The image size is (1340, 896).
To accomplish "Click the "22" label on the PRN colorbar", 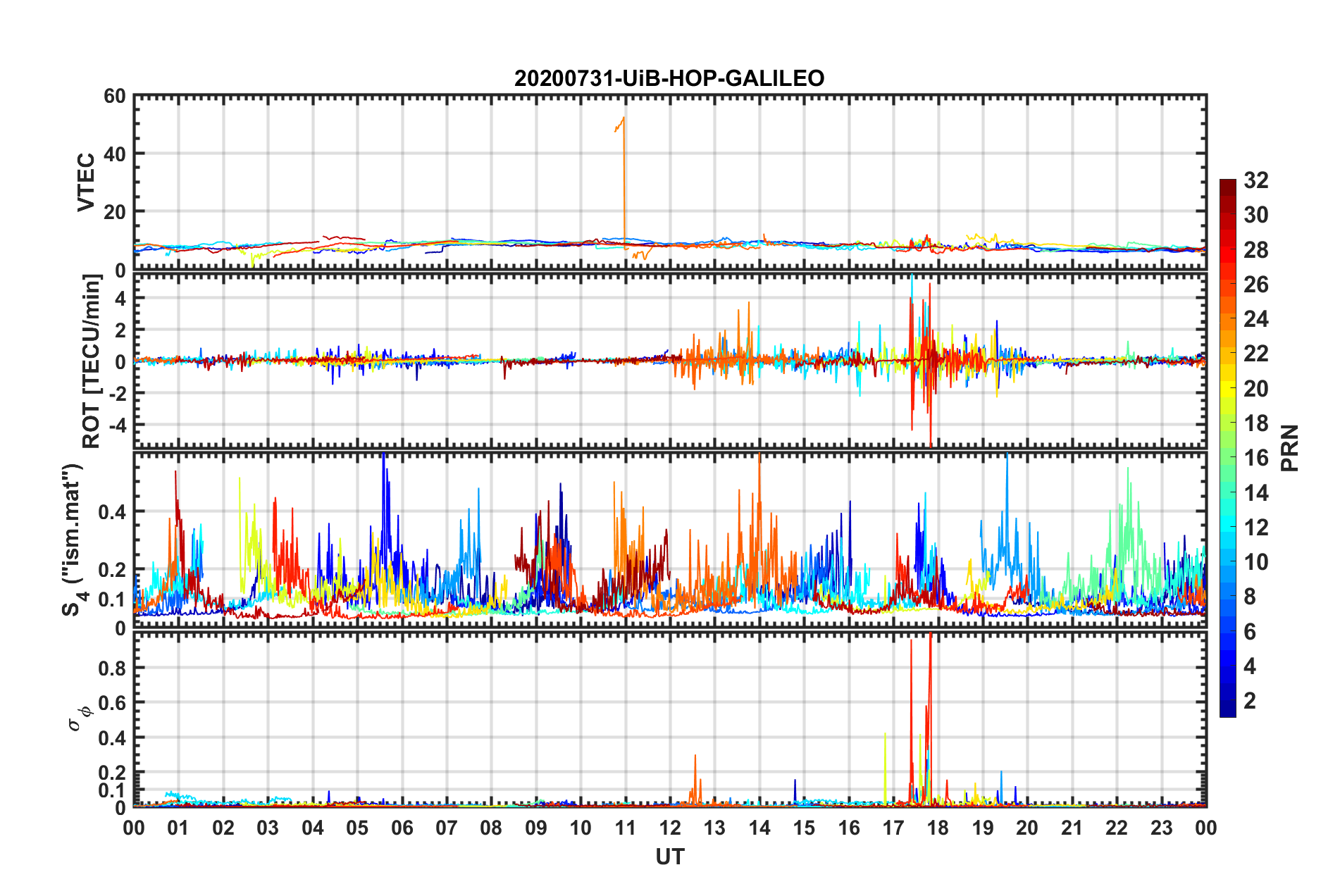I will (x=1255, y=354).
